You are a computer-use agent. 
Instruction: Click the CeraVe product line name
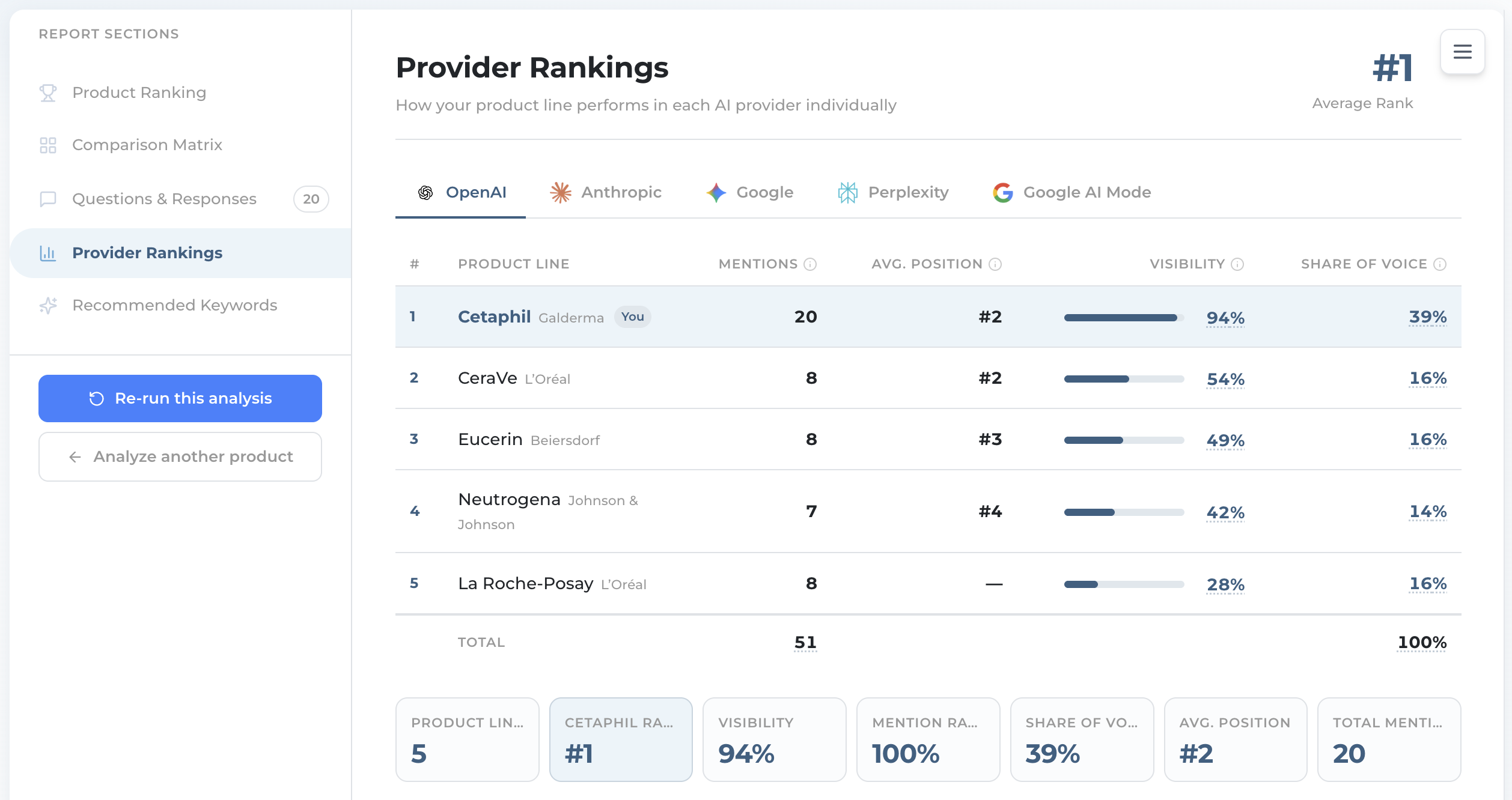click(487, 378)
